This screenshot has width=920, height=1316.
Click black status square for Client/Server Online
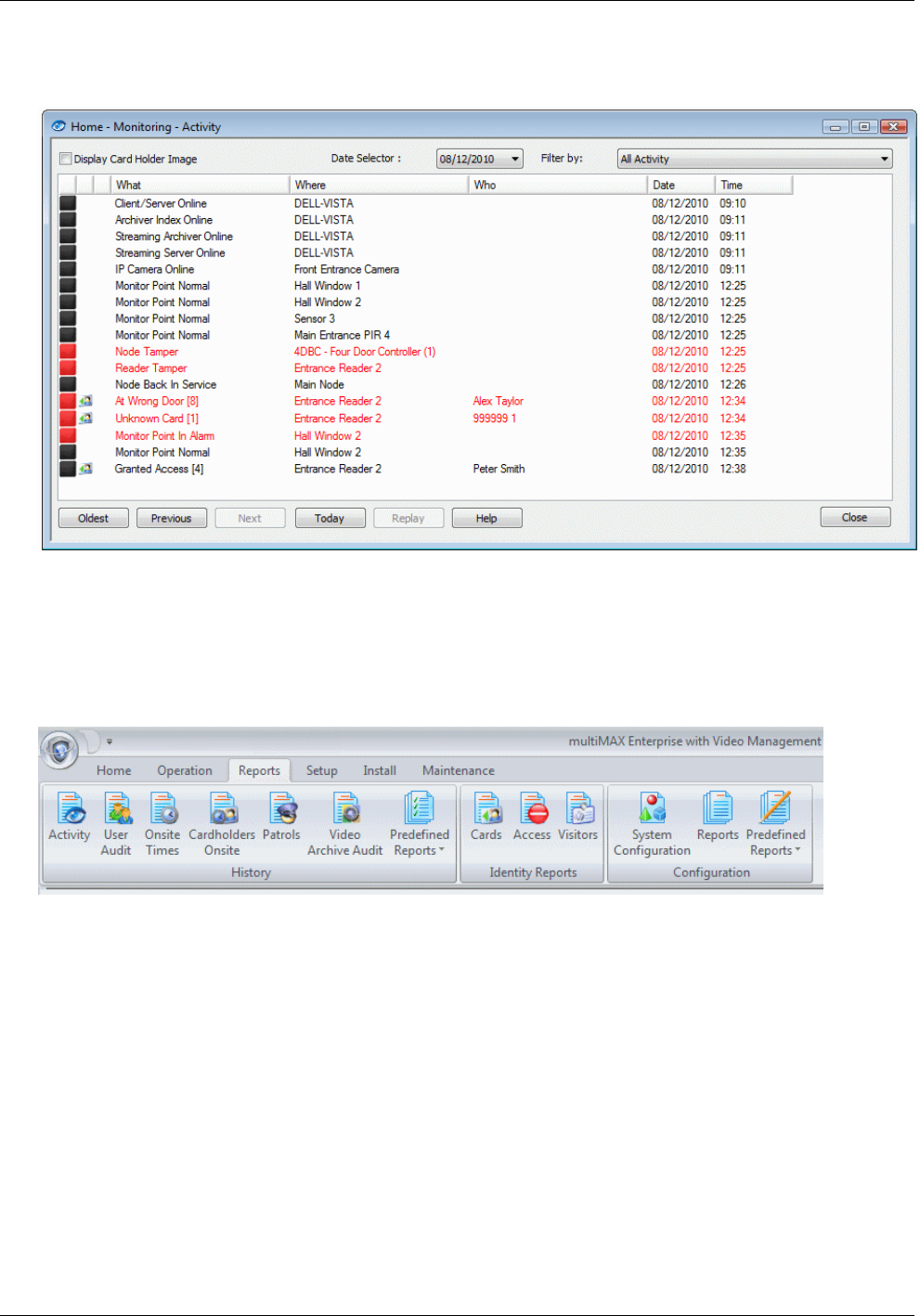(x=68, y=203)
